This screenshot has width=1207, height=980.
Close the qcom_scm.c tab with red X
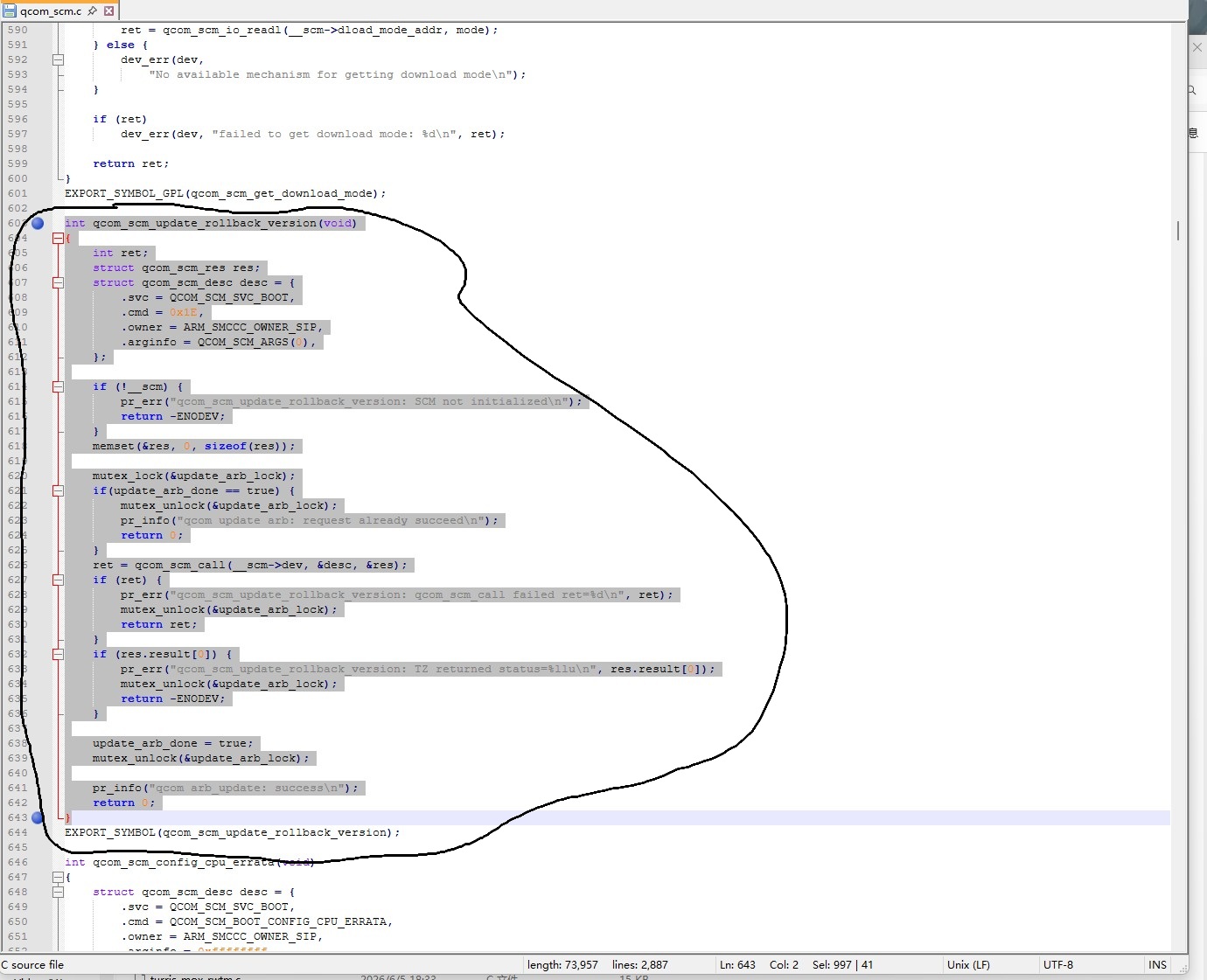pyautogui.click(x=108, y=10)
